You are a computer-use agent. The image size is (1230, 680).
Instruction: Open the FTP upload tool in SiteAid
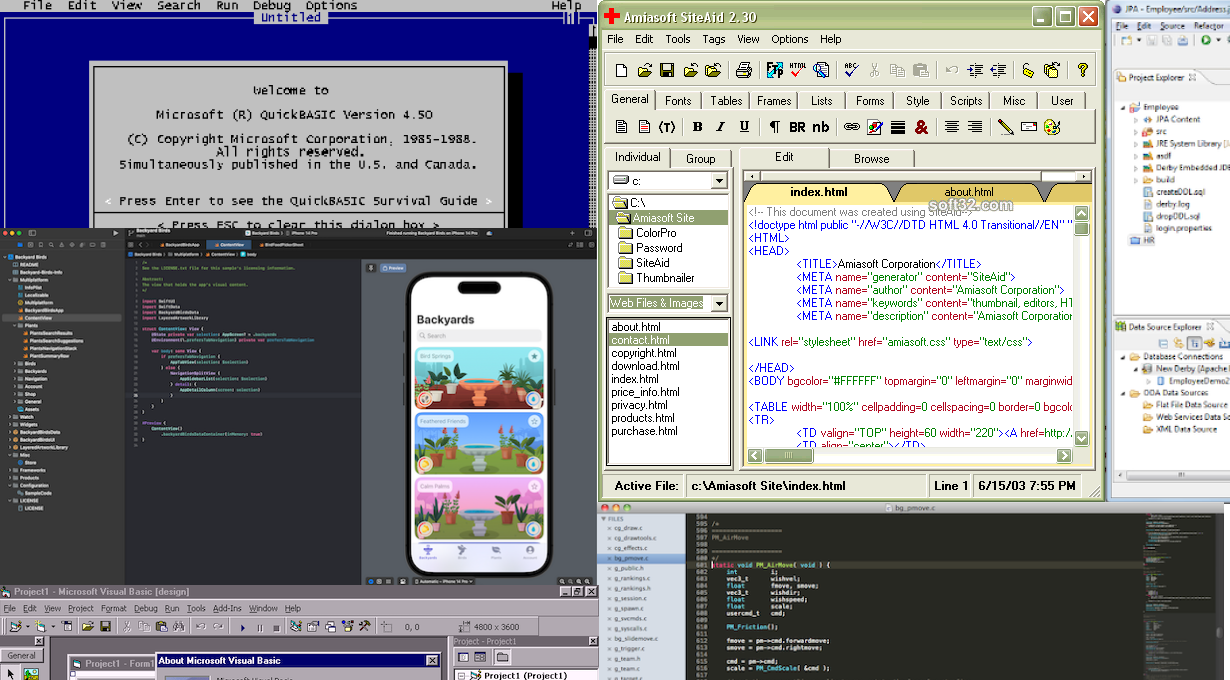pyautogui.click(x=775, y=70)
